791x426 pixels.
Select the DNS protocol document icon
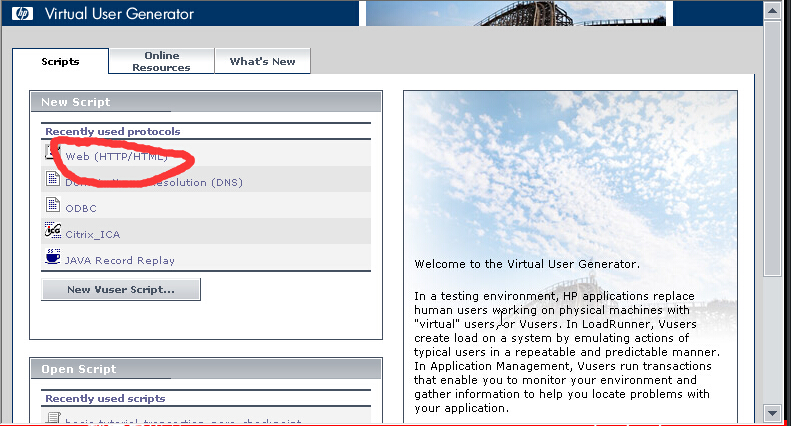[53, 178]
